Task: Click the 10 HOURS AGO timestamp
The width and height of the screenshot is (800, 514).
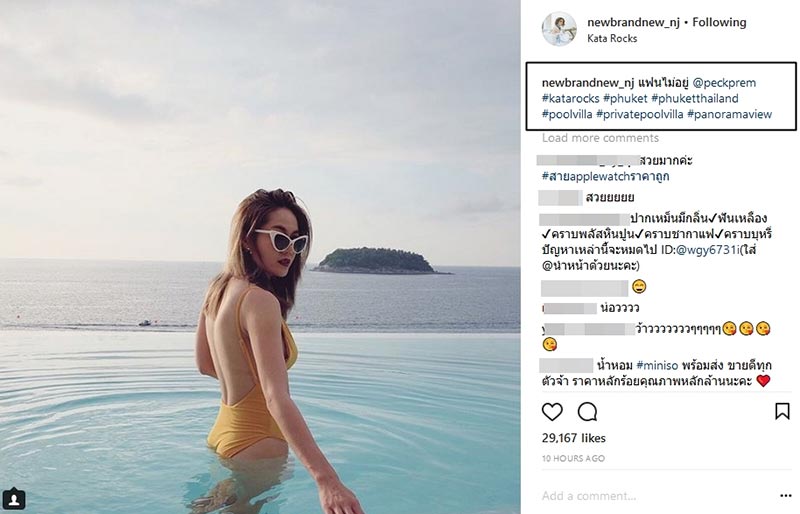Action: (x=573, y=458)
